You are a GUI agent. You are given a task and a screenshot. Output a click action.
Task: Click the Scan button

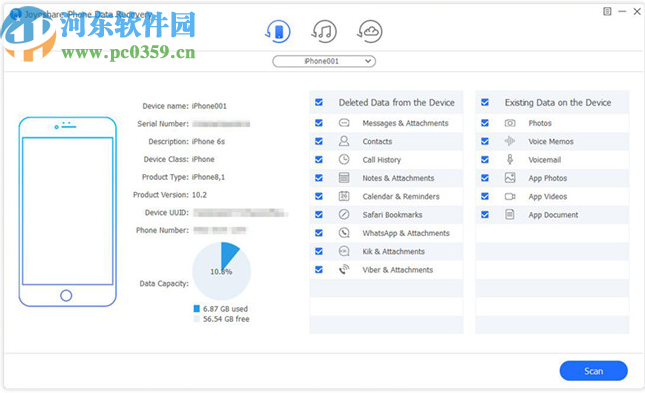coord(593,371)
